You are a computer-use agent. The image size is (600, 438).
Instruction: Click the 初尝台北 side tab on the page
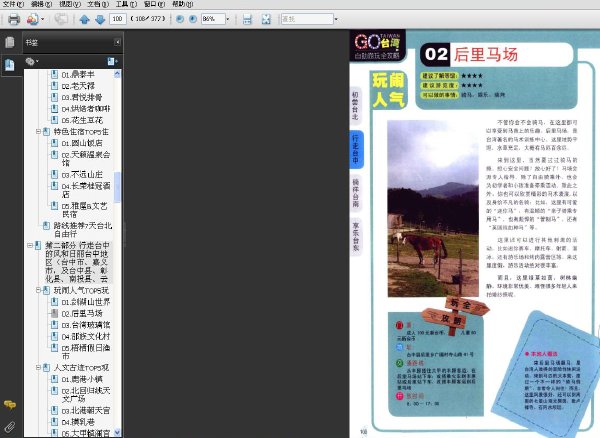[355, 106]
